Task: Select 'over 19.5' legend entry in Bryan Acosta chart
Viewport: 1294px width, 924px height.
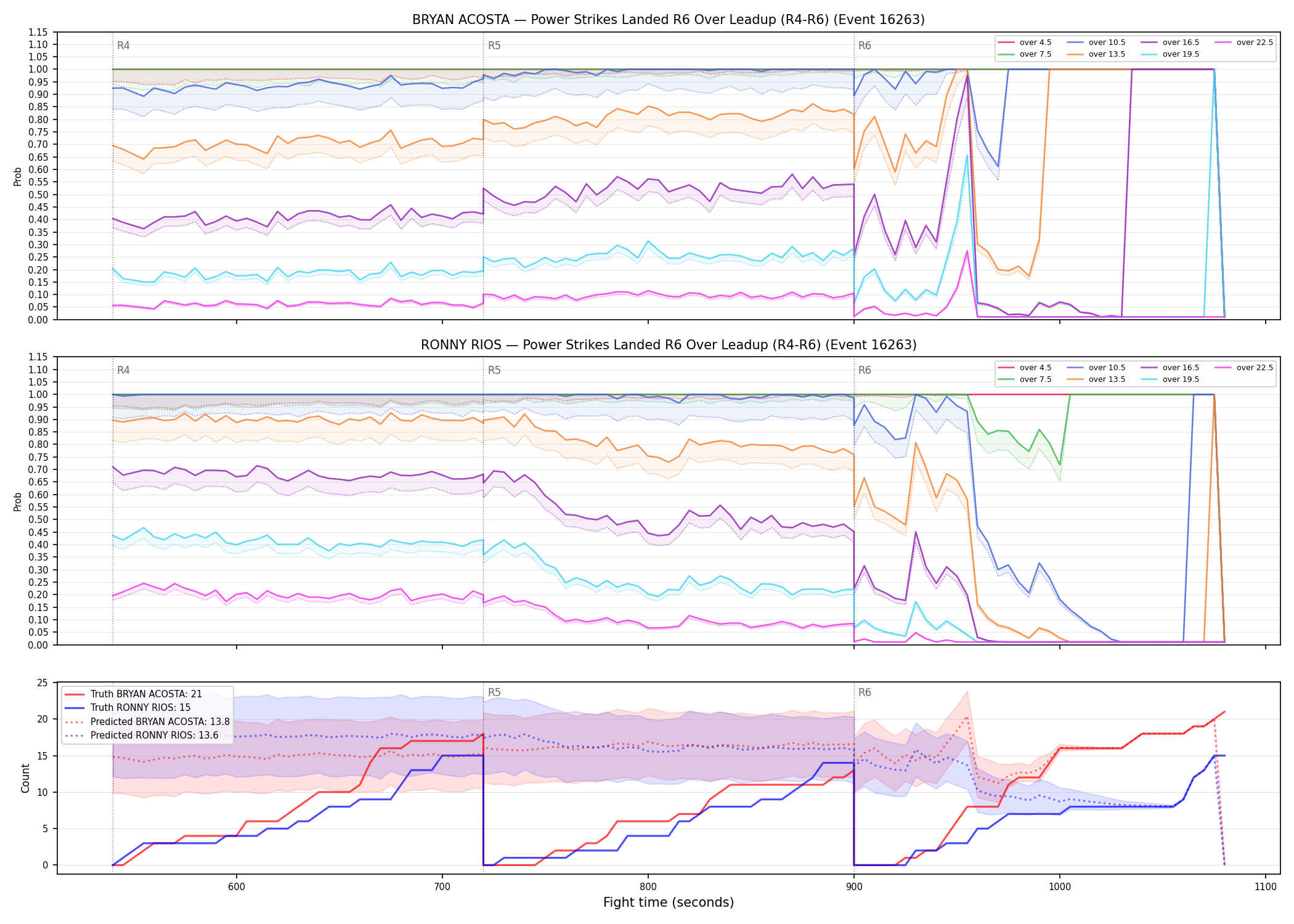Action: [x=1170, y=54]
